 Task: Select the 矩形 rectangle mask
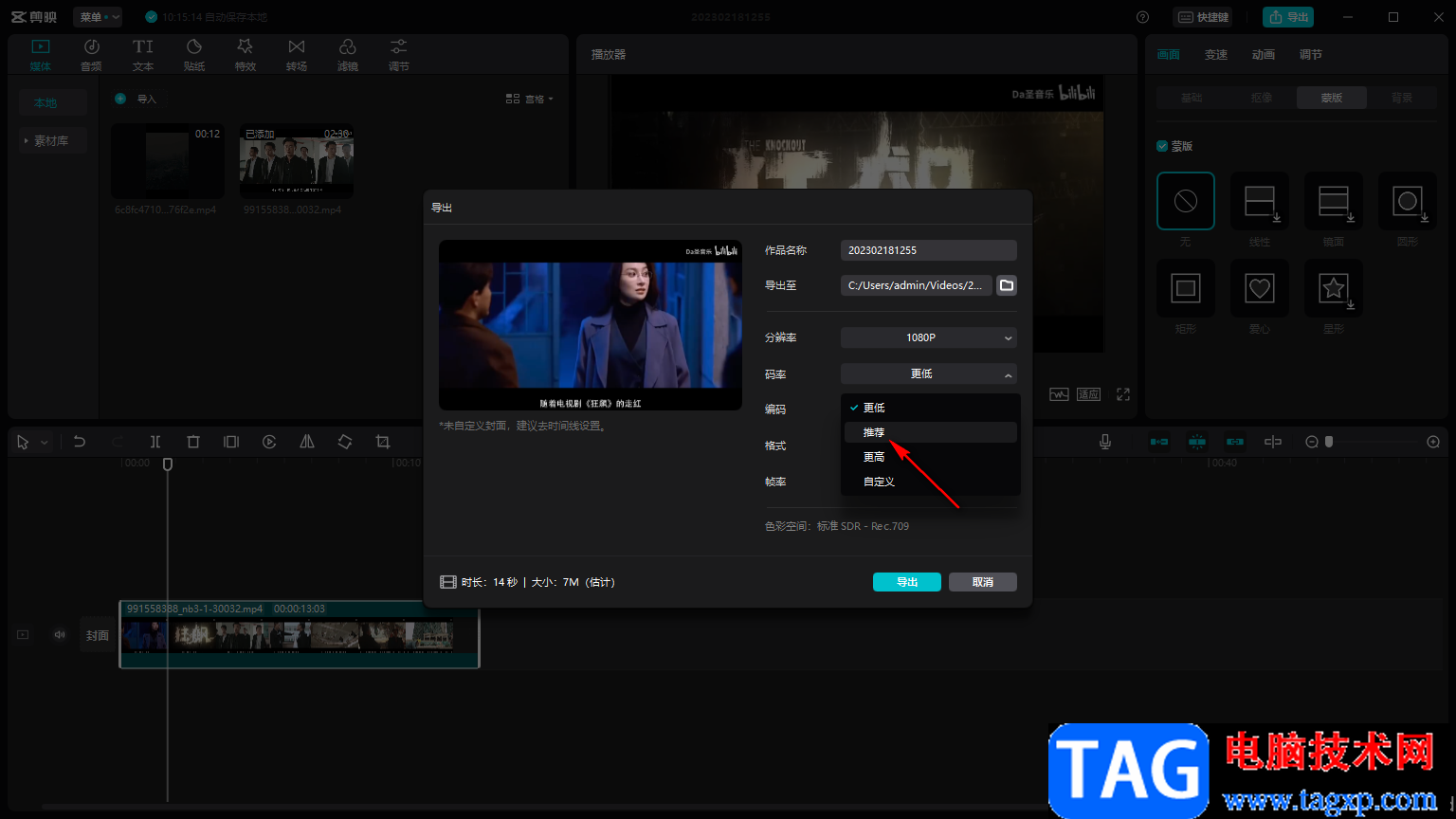pyautogui.click(x=1186, y=288)
